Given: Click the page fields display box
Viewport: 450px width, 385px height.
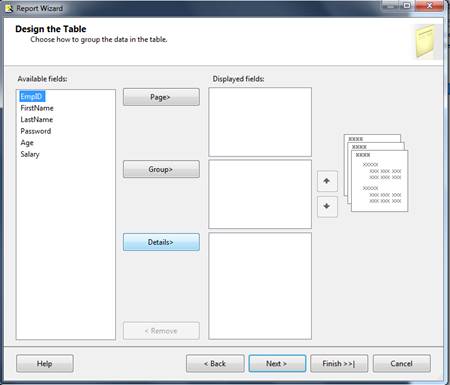Looking at the screenshot, I should tap(260, 122).
